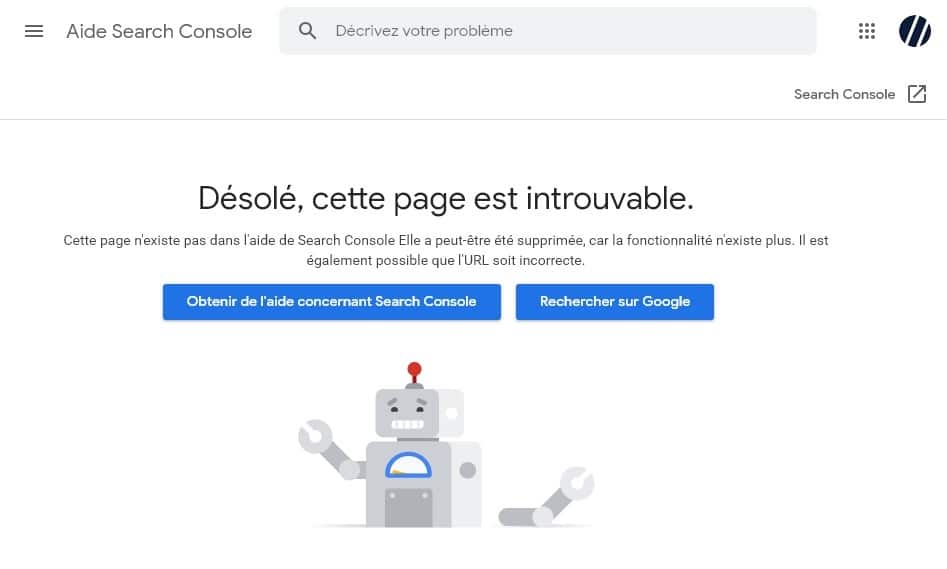Click the detached robot arm on the ground
947x569 pixels.
coord(546,496)
